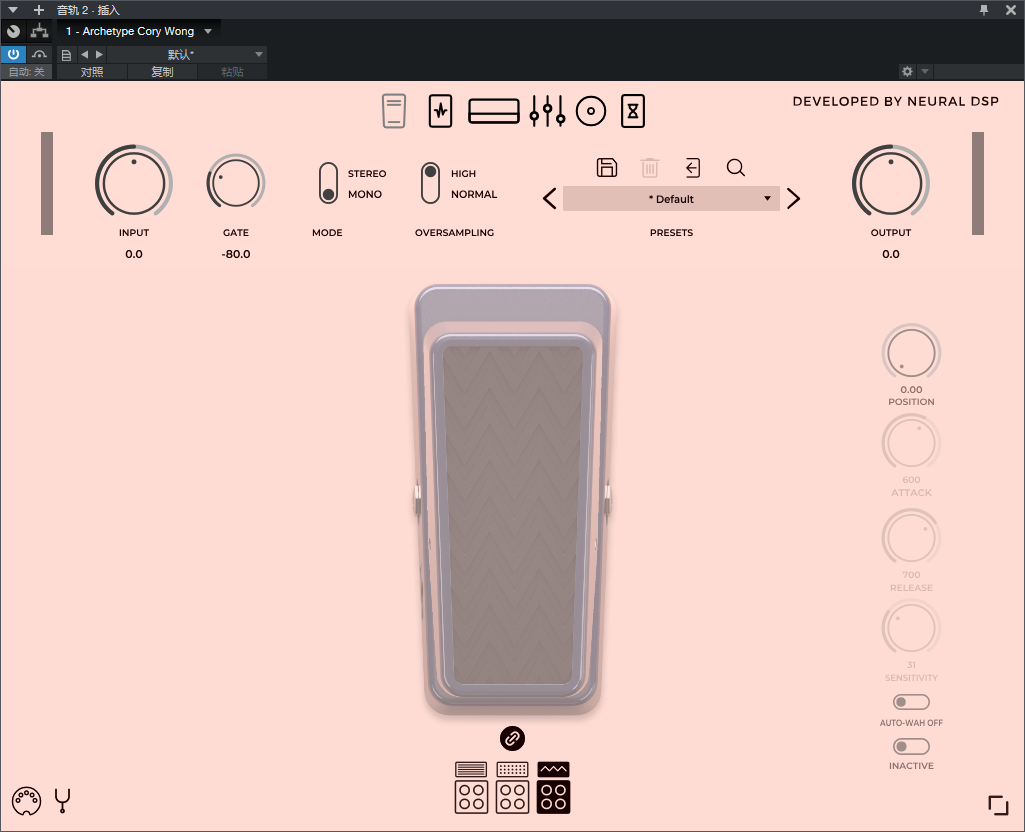Go to the next plugin preset
Screen dimensions: 1025x832
[x=794, y=199]
